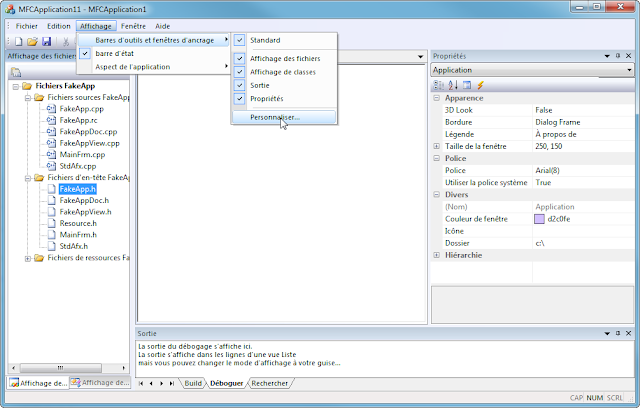Image resolution: width=640 pixels, height=408 pixels.
Task: Toggle Affichage de classes checkbox
Action: tap(240, 72)
